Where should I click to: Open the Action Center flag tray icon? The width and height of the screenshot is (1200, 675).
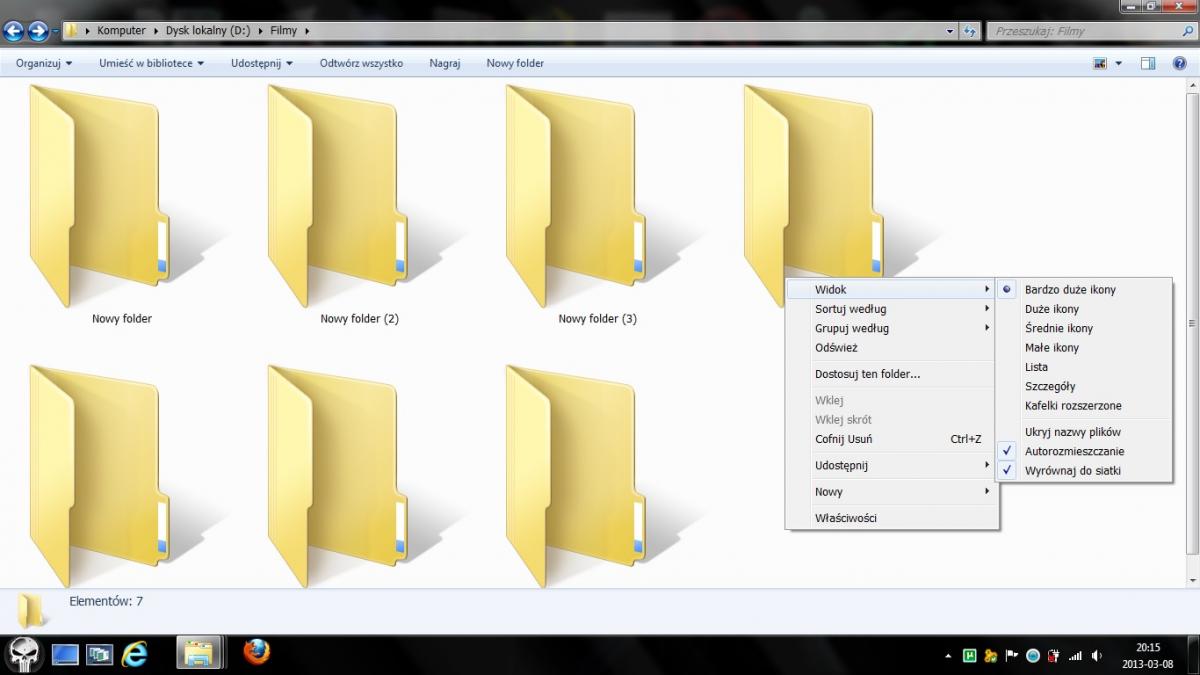pos(1012,656)
